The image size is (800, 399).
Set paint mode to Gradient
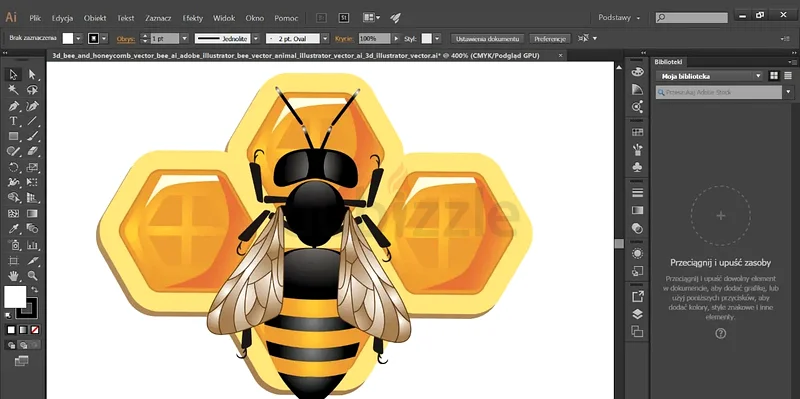(23, 330)
